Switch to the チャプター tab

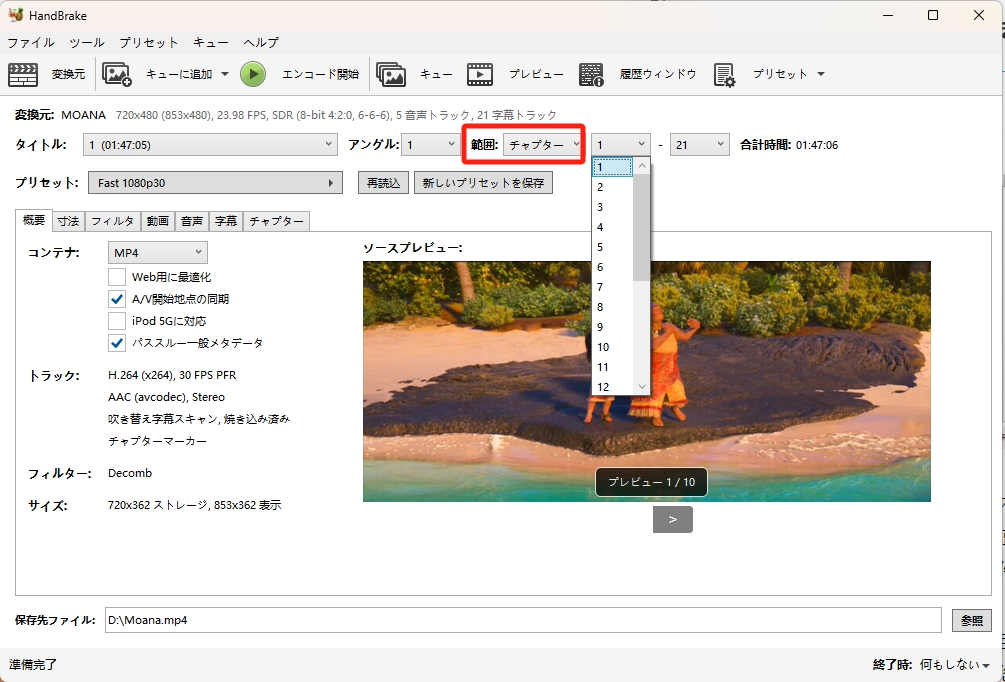pos(276,221)
